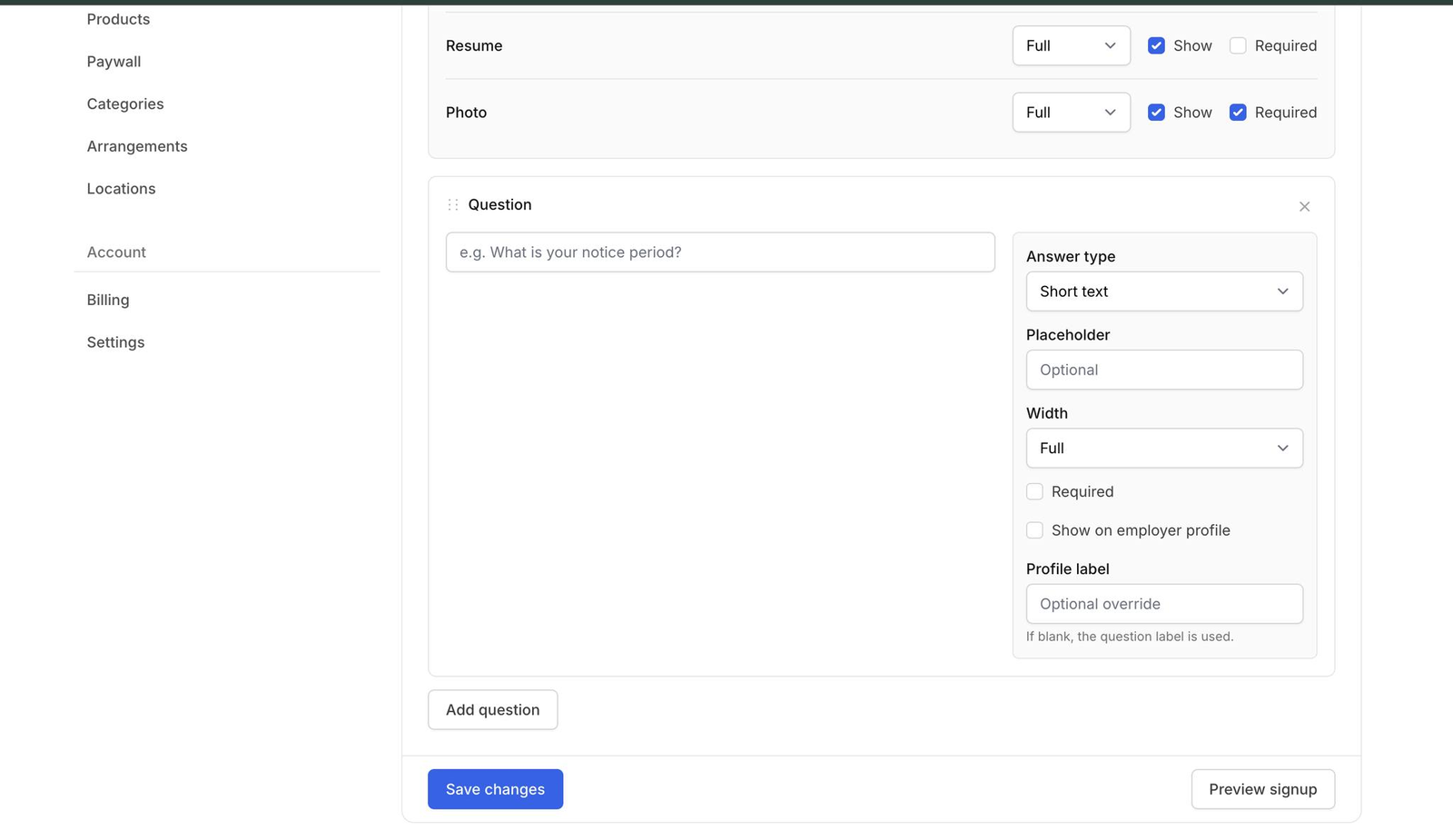Click the Answer type dropdown chevron

pyautogui.click(x=1283, y=292)
